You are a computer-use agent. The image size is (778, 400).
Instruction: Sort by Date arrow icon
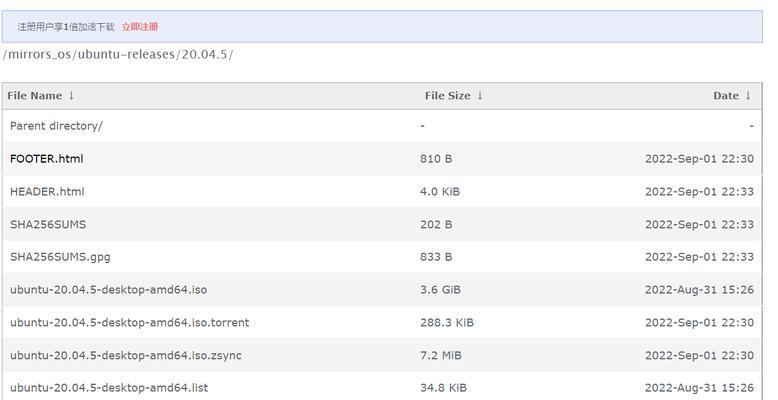[748, 95]
